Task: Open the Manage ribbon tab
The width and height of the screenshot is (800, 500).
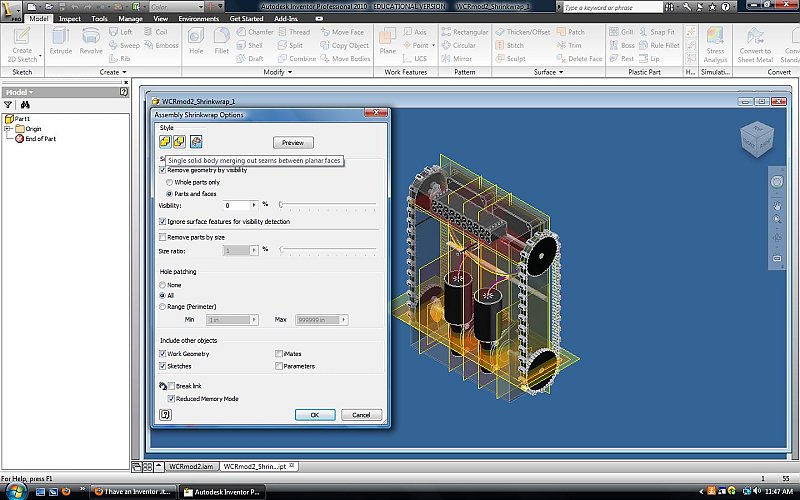Action: 130,18
